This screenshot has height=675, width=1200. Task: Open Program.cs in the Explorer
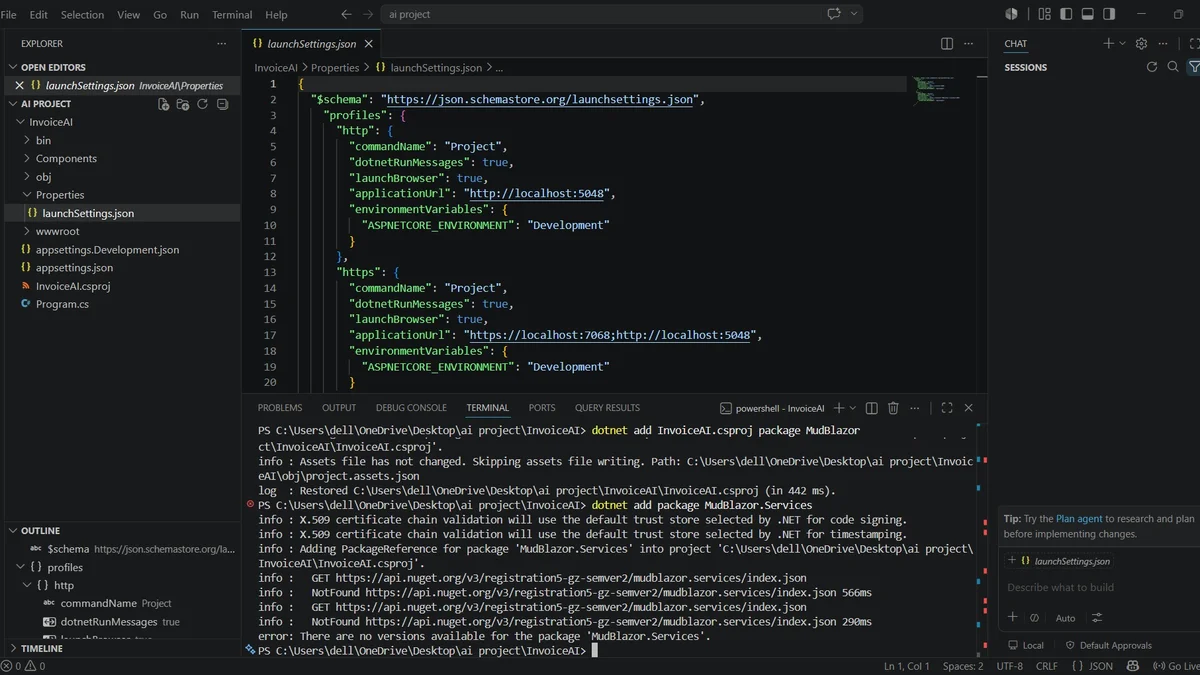click(62, 304)
